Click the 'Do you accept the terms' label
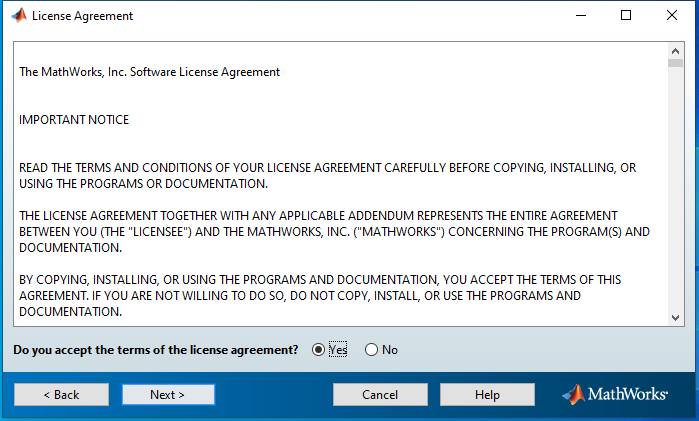This screenshot has width=699, height=421. 155,350
